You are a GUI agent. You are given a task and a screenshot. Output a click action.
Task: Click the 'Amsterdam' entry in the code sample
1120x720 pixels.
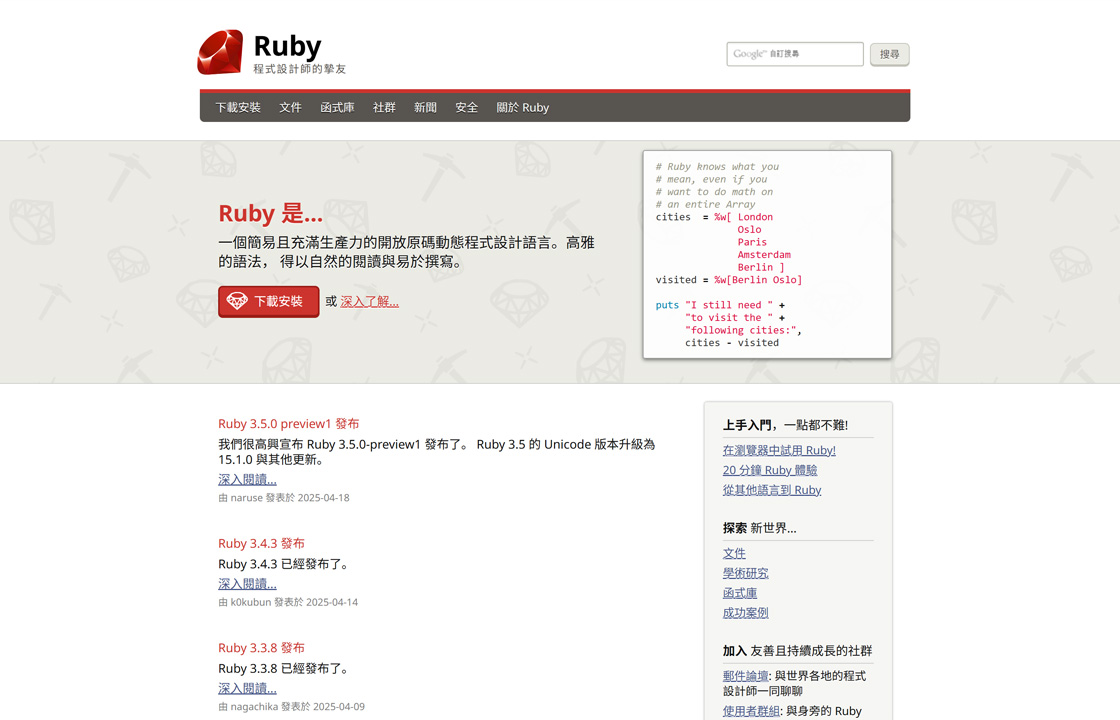tap(764, 255)
